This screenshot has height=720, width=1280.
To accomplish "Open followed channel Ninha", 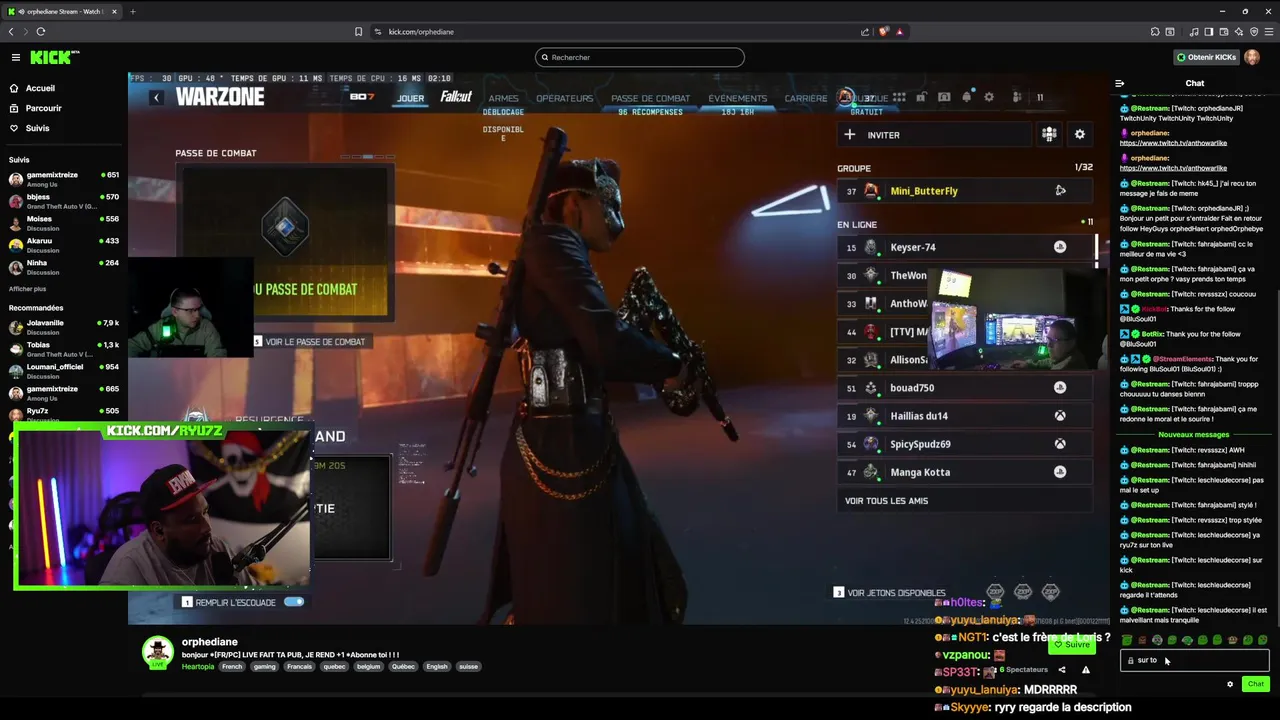I will click(64, 267).
